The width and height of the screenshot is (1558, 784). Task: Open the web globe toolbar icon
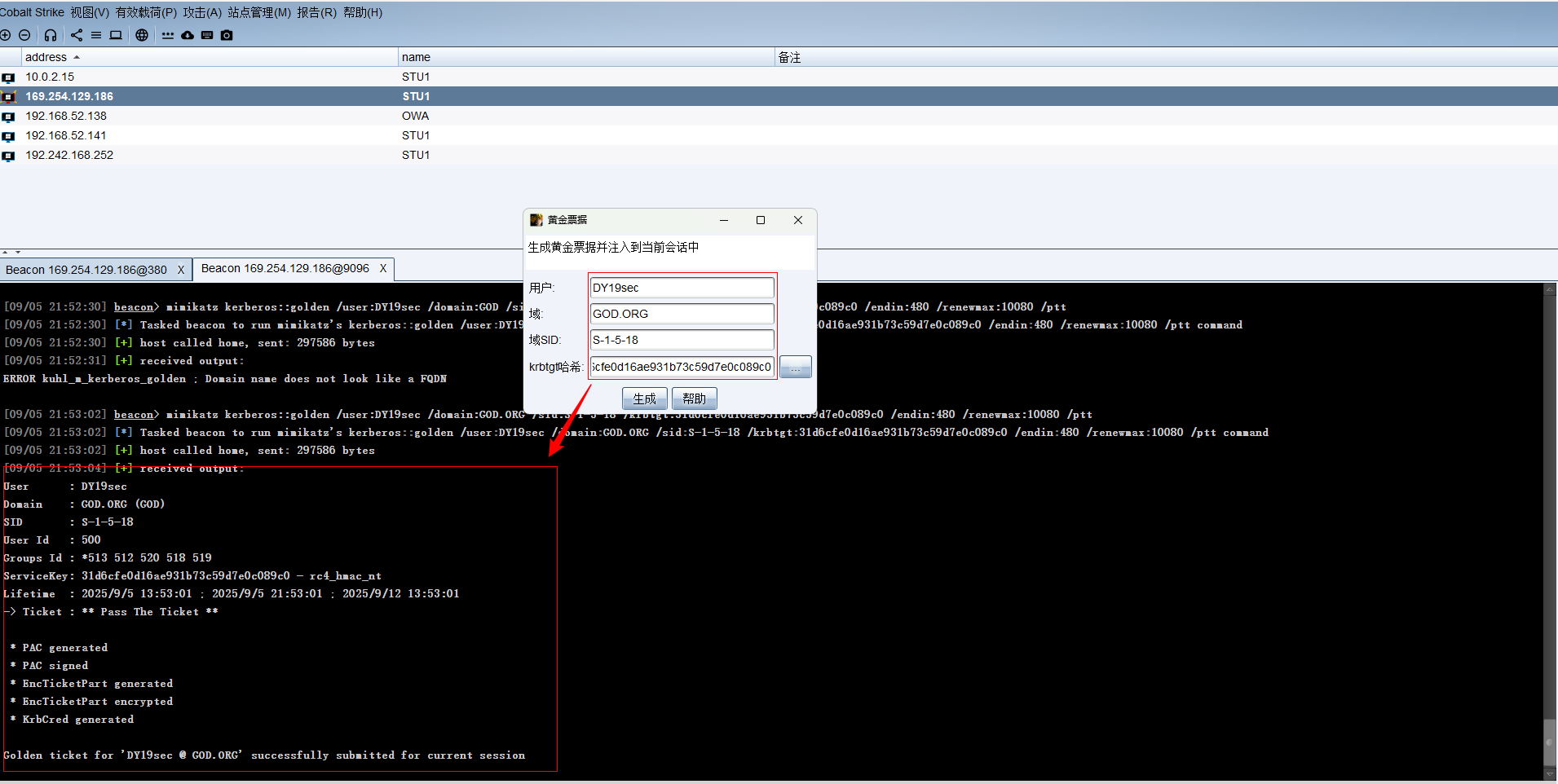[142, 35]
